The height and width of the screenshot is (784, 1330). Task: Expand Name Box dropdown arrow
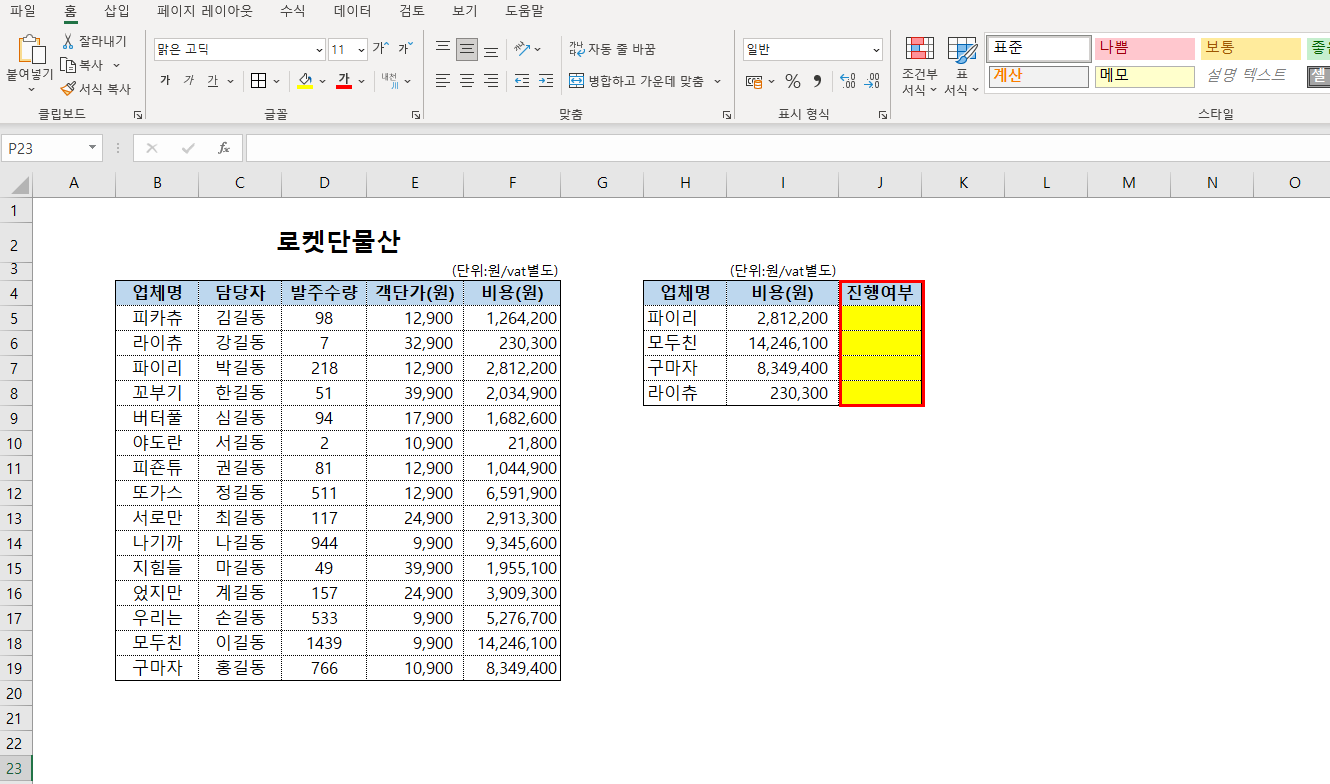pos(93,148)
